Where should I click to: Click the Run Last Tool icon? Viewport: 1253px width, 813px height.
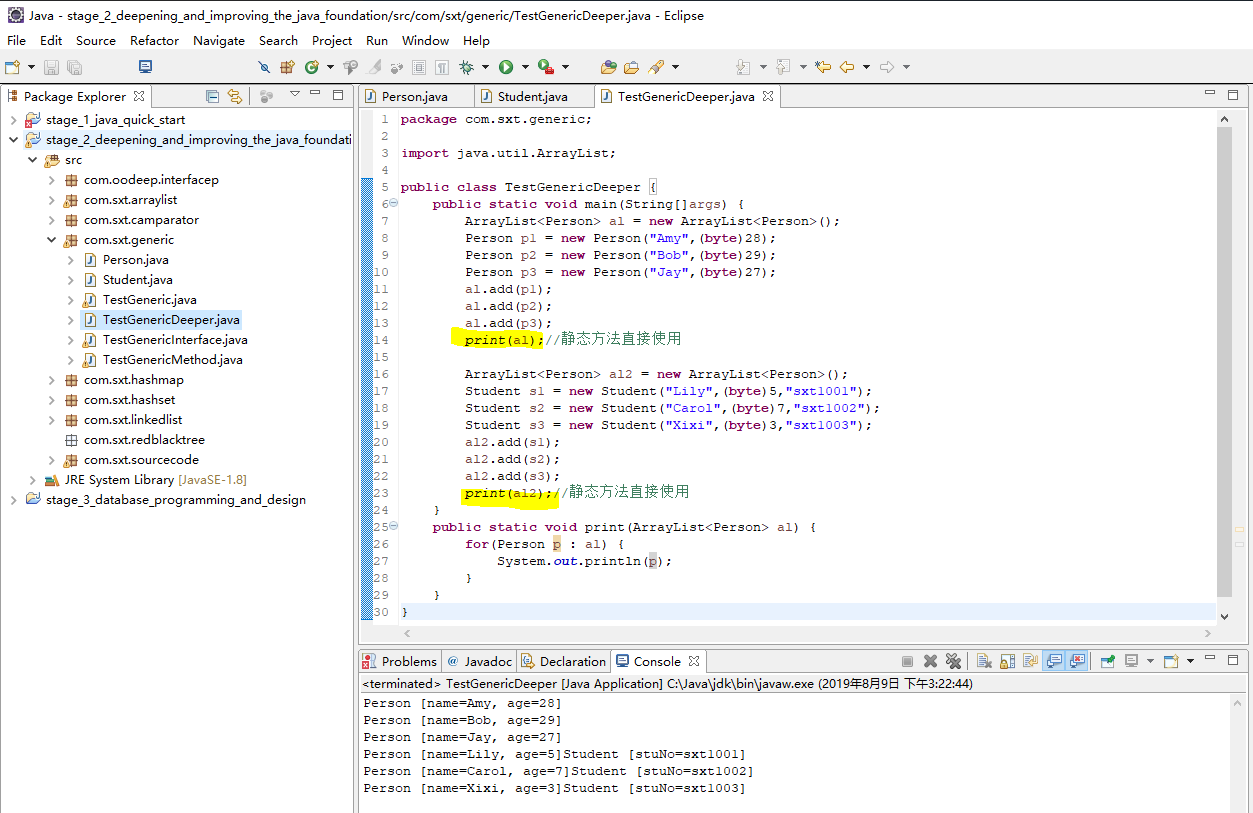pyautogui.click(x=545, y=67)
